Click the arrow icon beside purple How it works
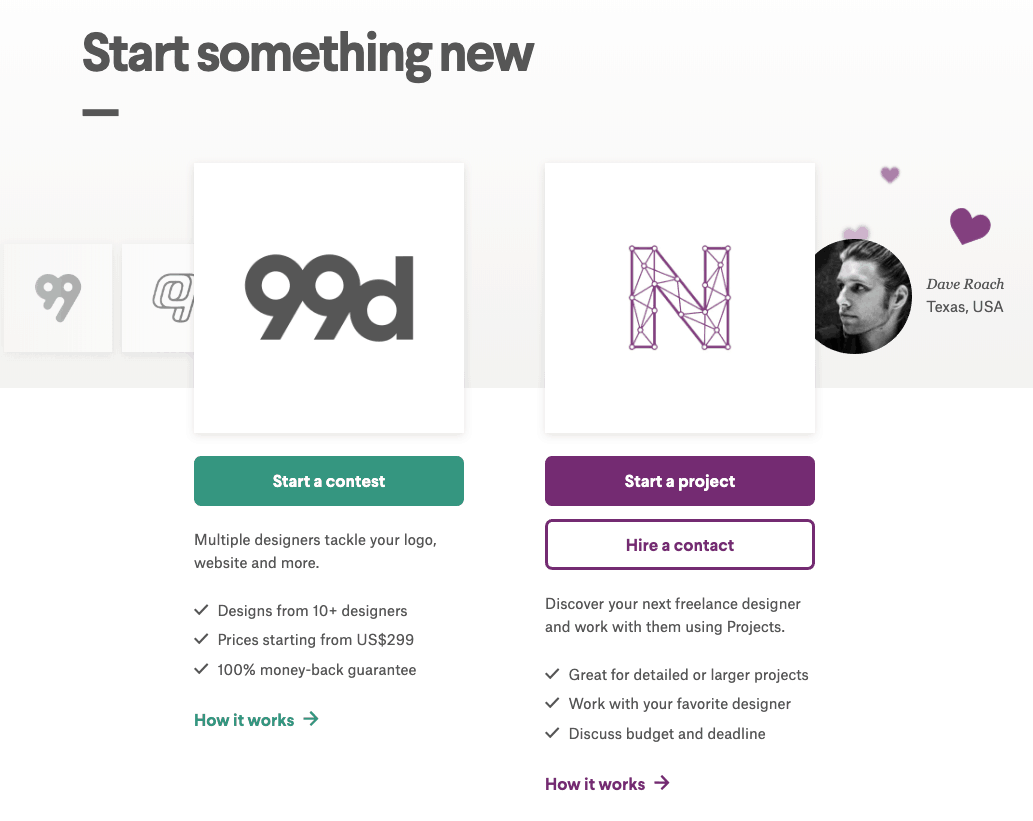Screen dimensions: 1033x821 click(x=662, y=783)
